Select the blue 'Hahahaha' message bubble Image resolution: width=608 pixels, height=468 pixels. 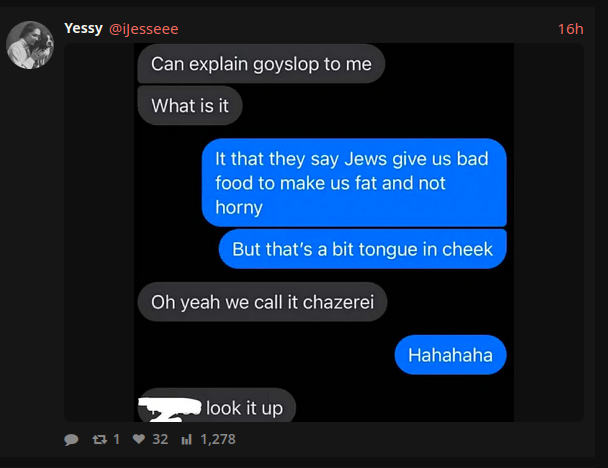451,355
